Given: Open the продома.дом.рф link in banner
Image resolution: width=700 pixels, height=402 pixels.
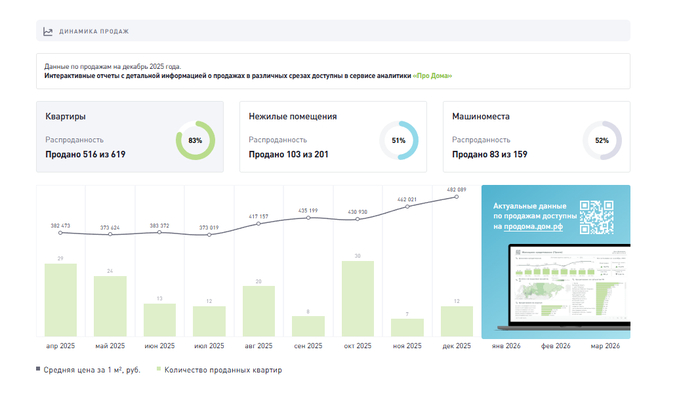Looking at the screenshot, I should point(534,227).
